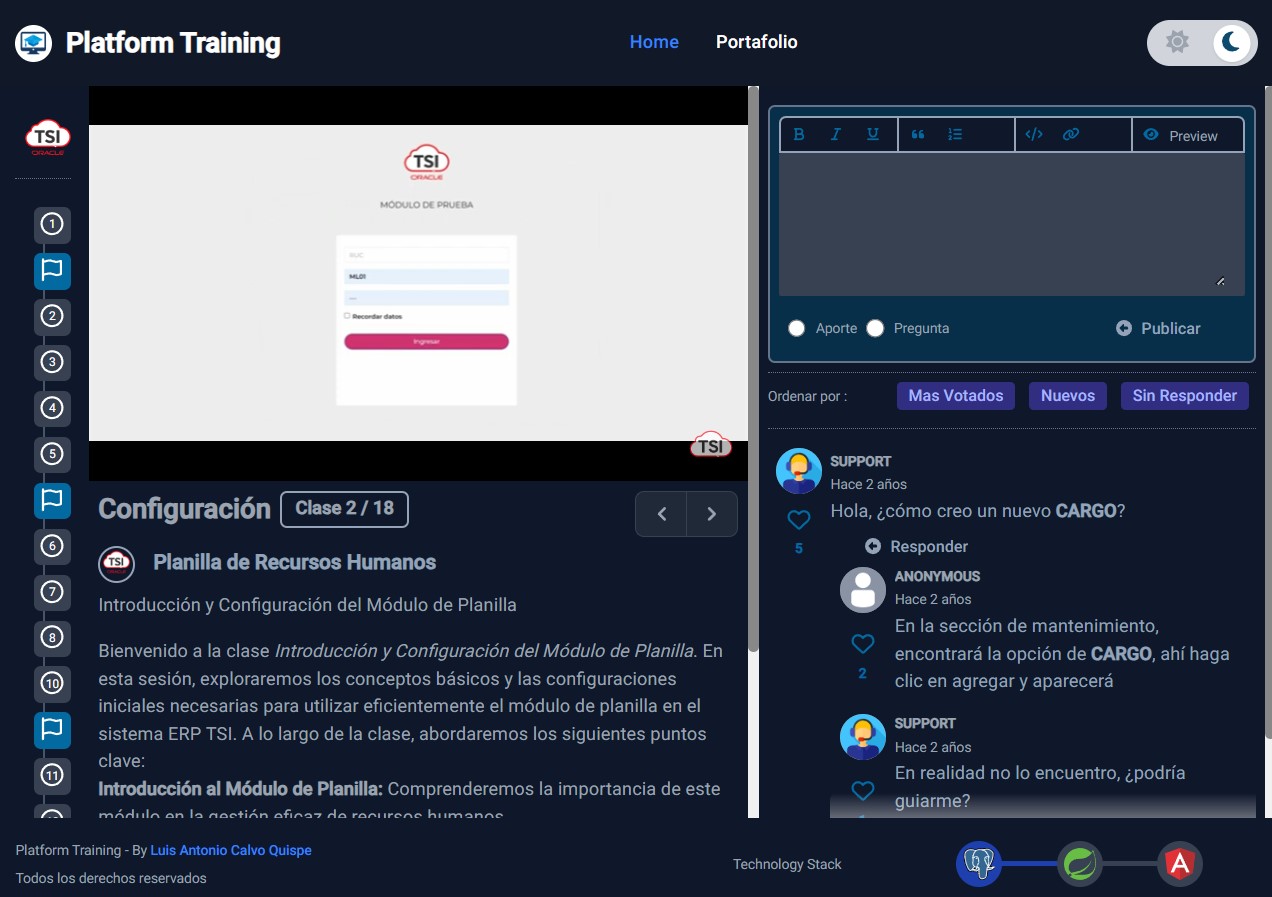The height and width of the screenshot is (897, 1272).
Task: Open Luis Antonio Calvo Quispe link
Action: (x=231, y=850)
